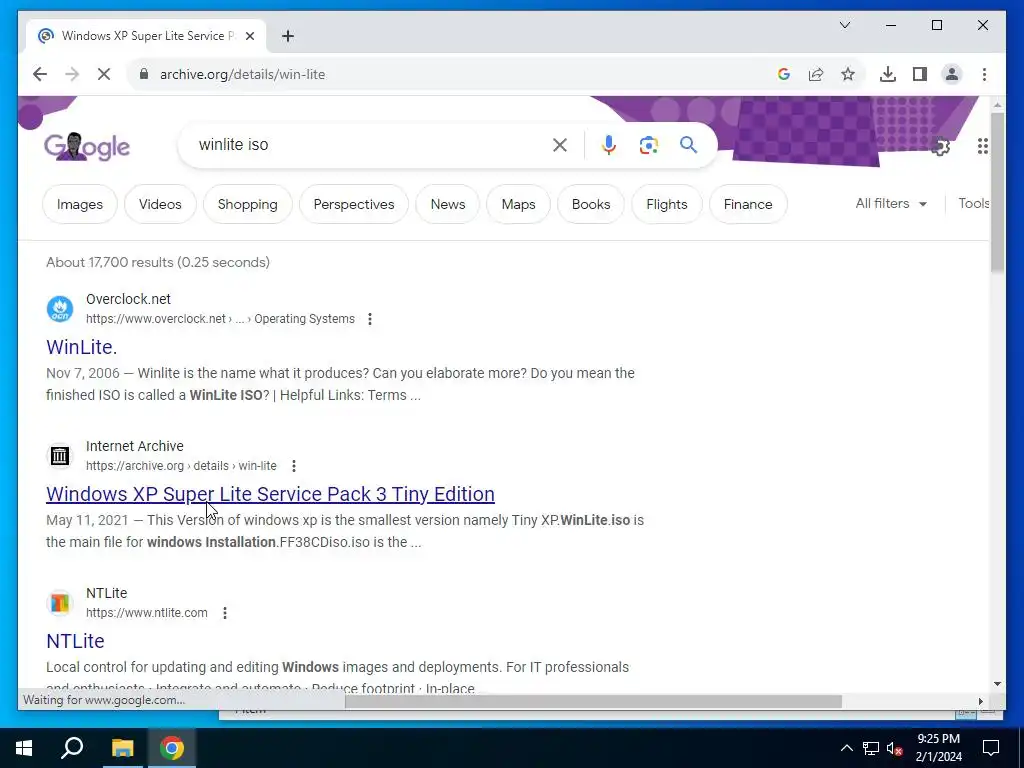
Task: Submit search with the magnifier icon
Action: 688,145
